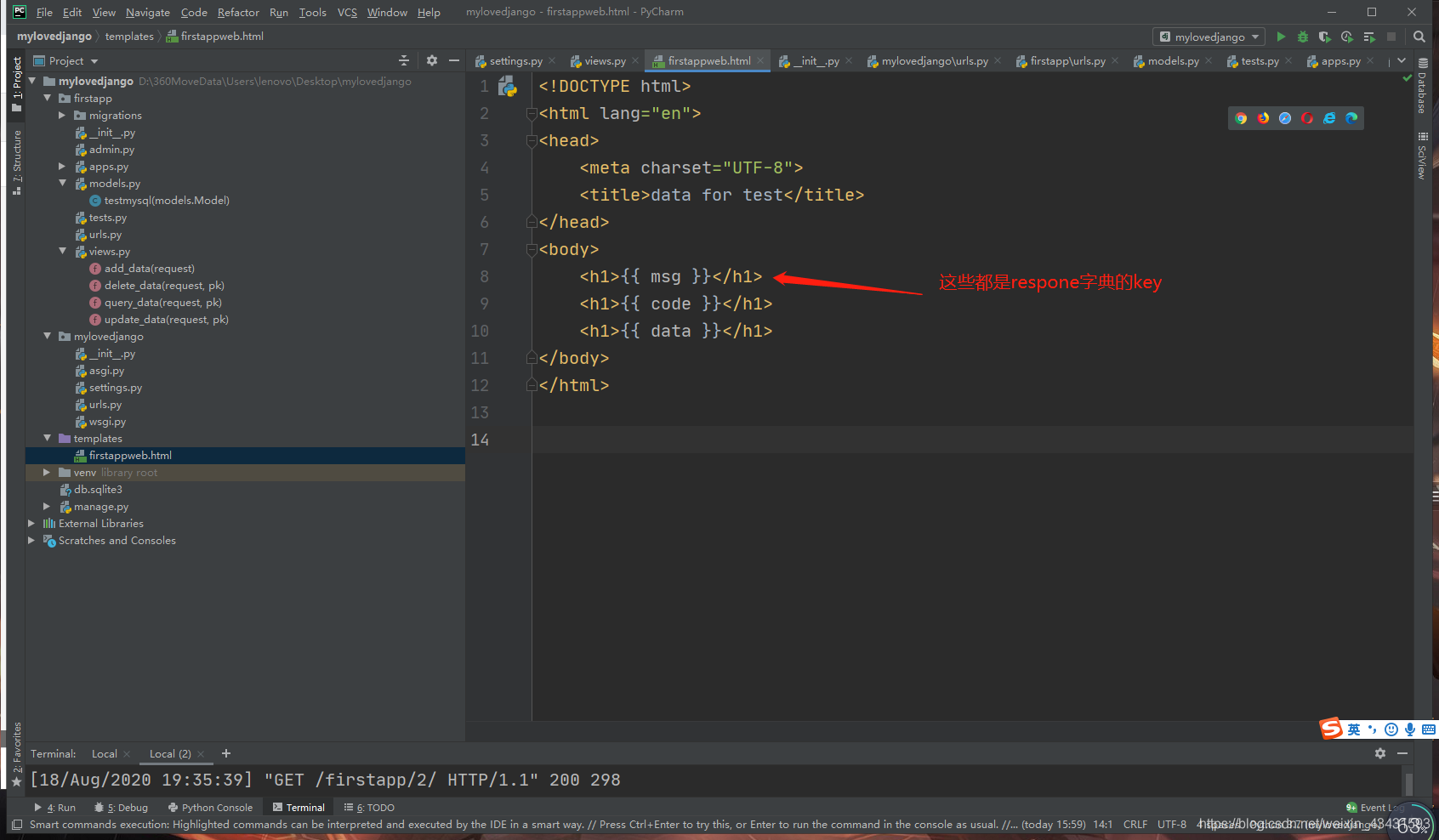Screen dimensions: 1439x840
Task: Open the Structure side panel
Action: pos(16,162)
